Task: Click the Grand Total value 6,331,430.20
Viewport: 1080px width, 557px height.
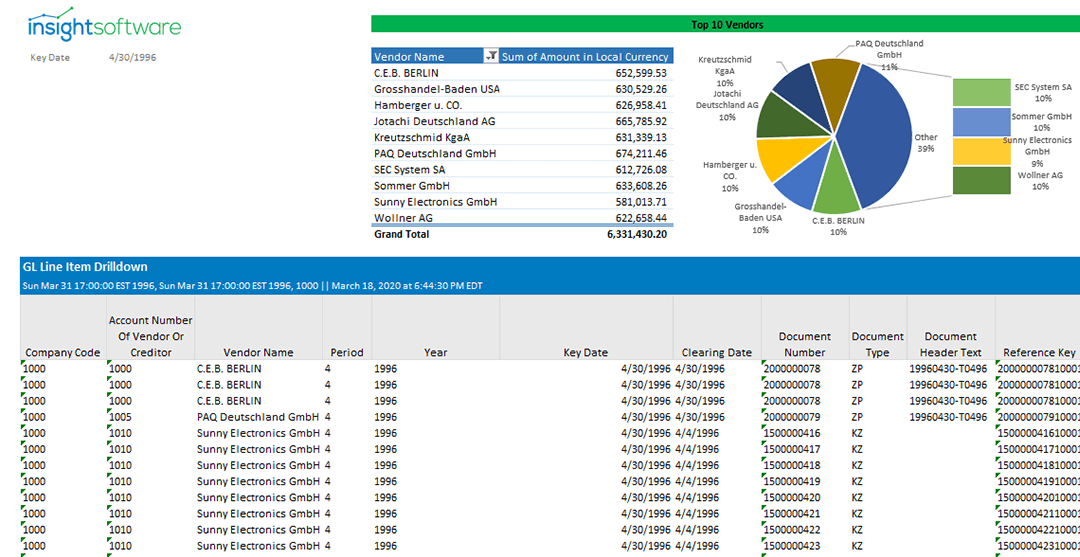Action: click(x=637, y=234)
